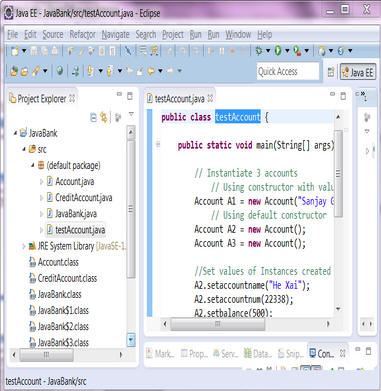Click Previous Annotation yellow up-arrow icon

(x=110, y=71)
